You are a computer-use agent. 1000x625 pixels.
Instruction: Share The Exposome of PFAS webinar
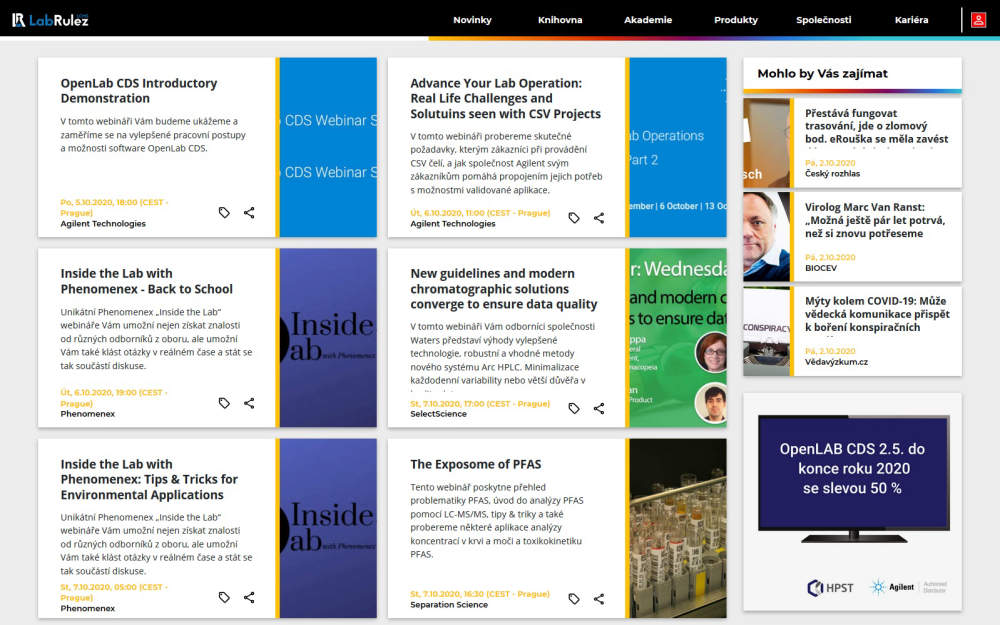tap(599, 599)
